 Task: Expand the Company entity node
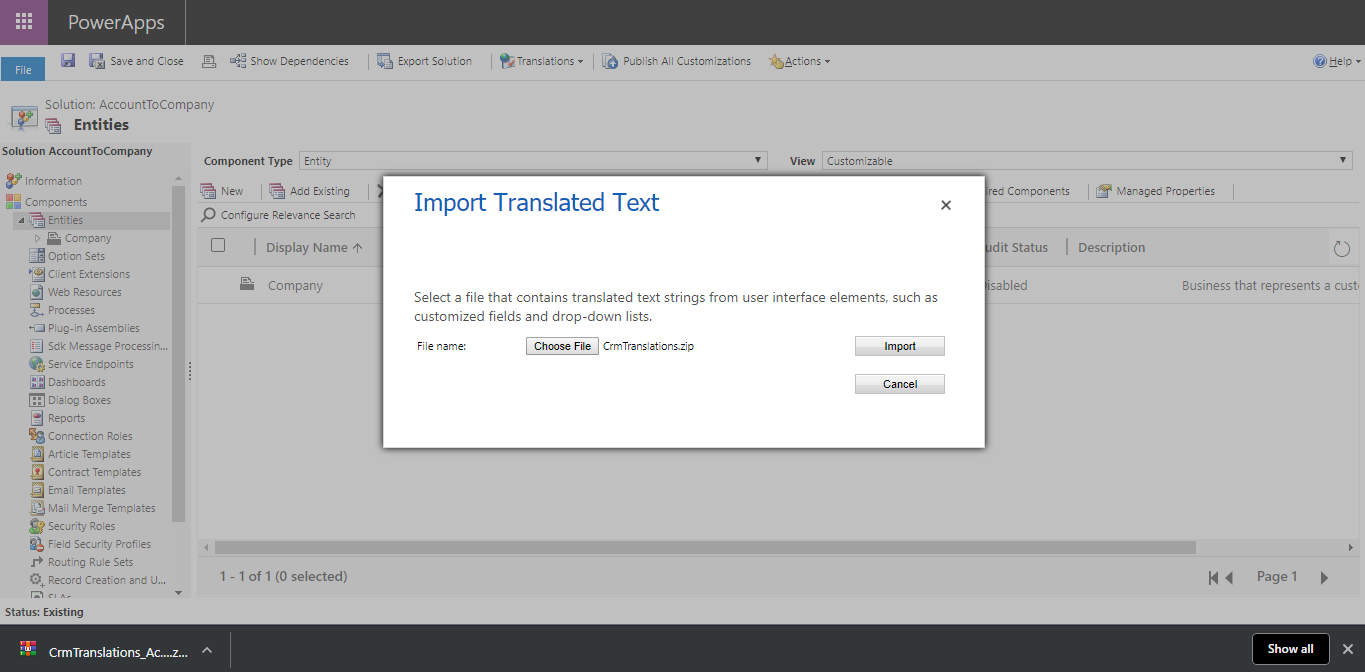[x=38, y=238]
